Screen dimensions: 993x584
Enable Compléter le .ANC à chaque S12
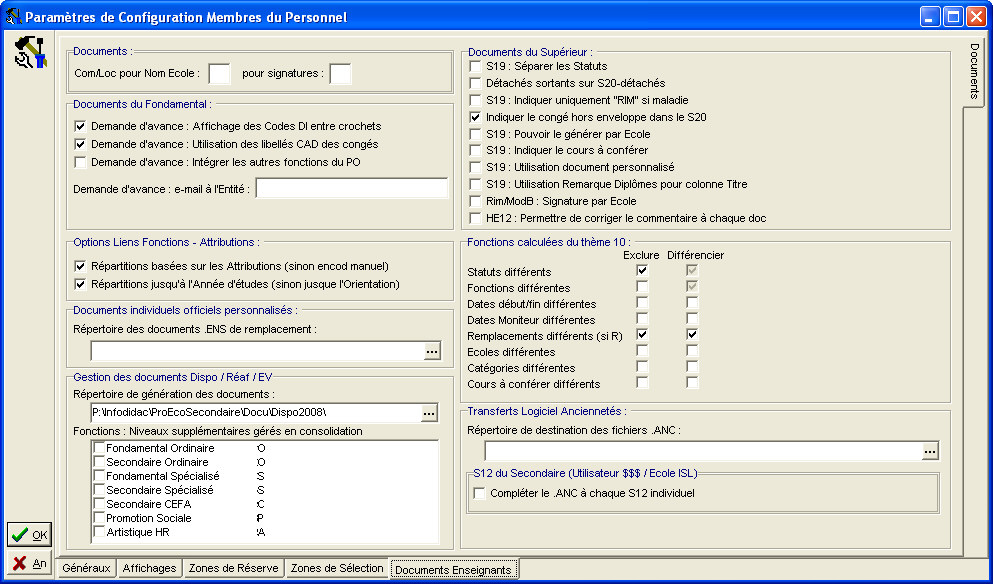[x=479, y=493]
